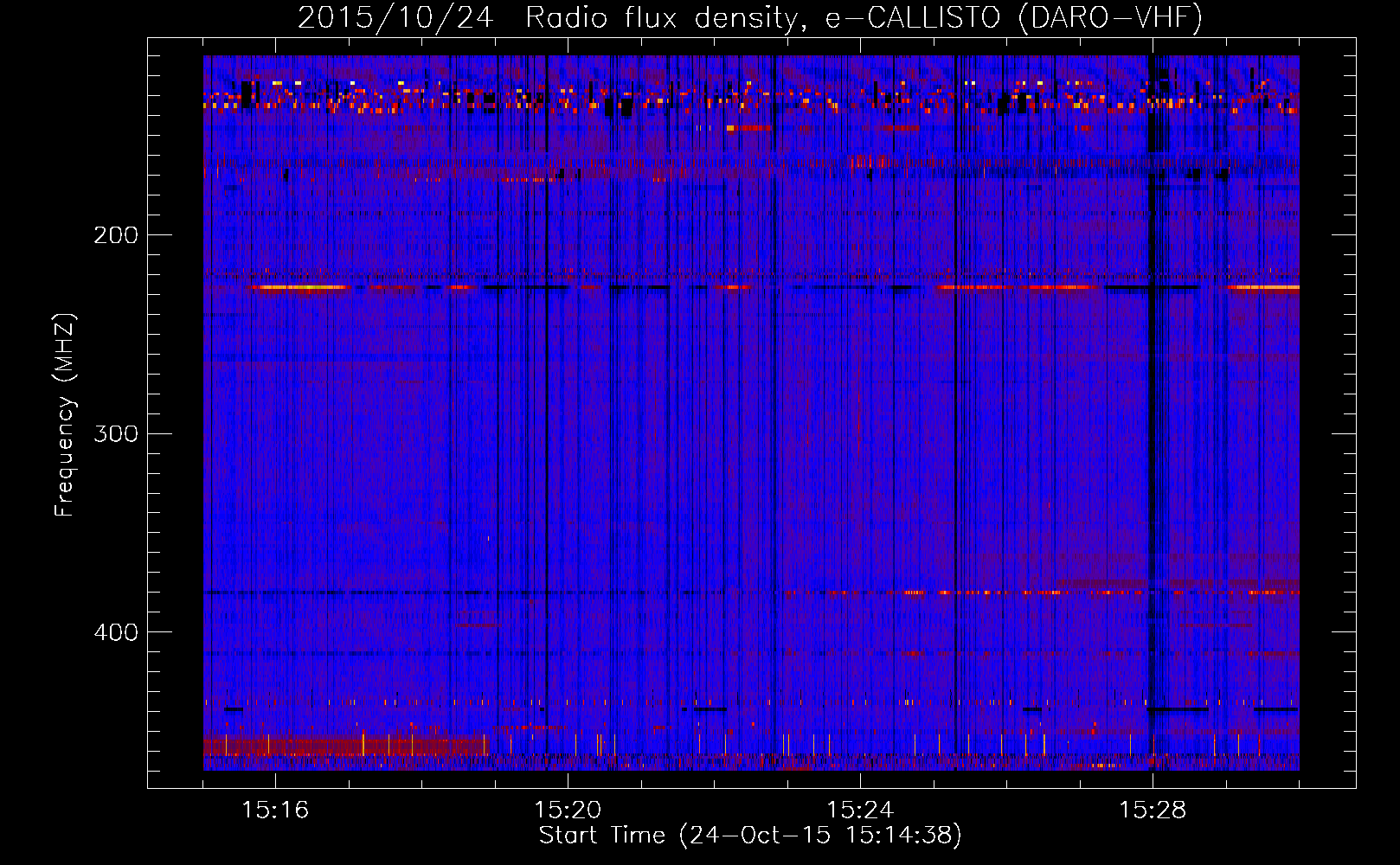Image resolution: width=1400 pixels, height=865 pixels.
Task: Click the 15:28 time tick label
Action: pyautogui.click(x=1153, y=811)
